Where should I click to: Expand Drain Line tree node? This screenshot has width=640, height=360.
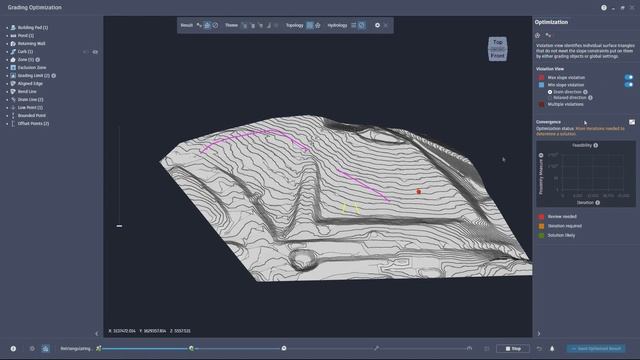point(7,100)
